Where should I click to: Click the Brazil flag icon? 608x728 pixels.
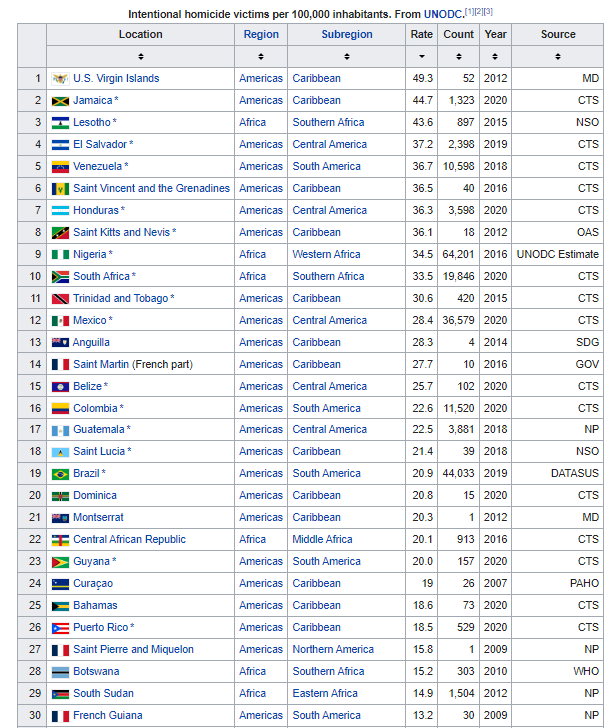(60, 474)
